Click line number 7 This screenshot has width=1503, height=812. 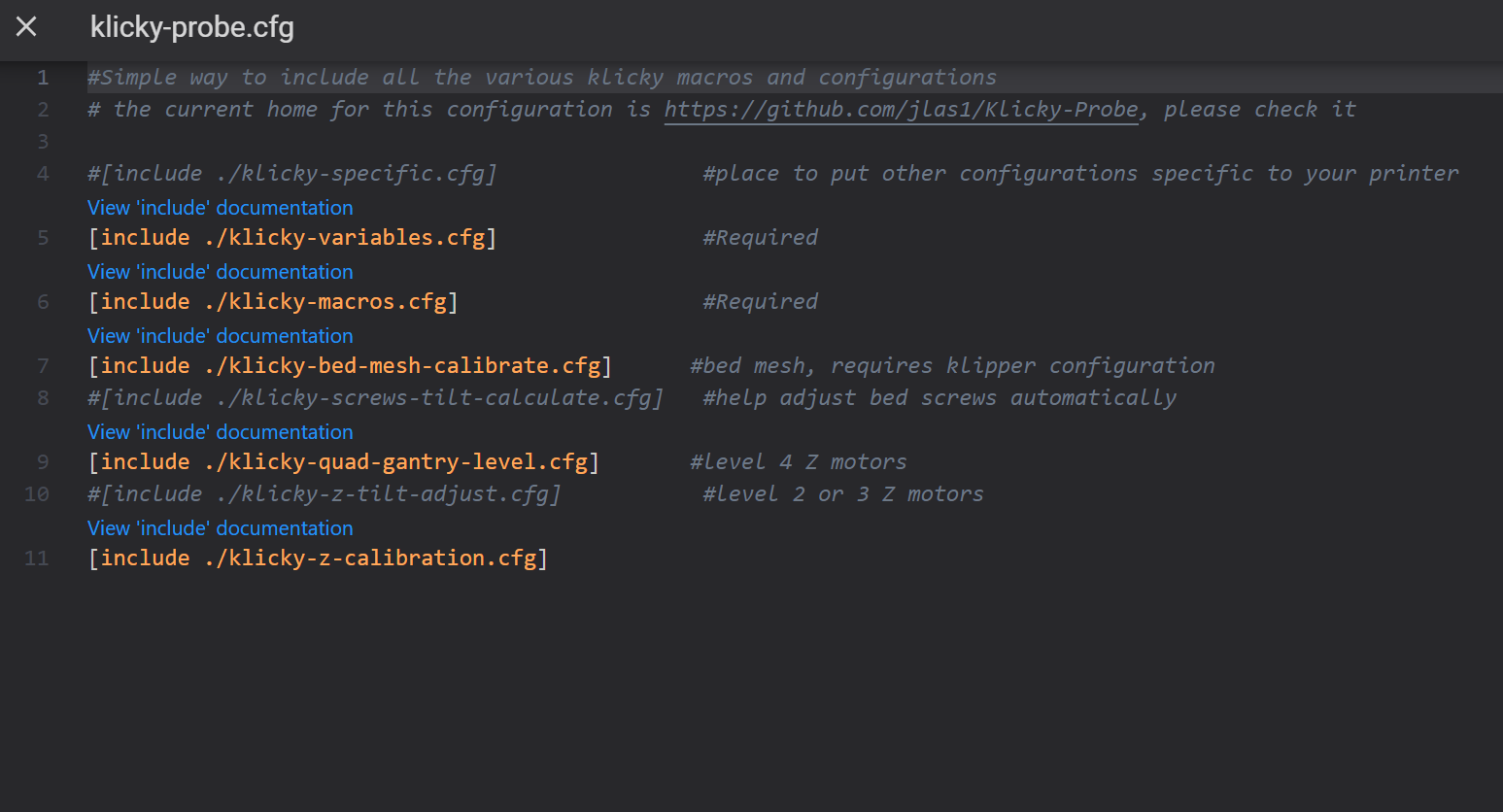coord(43,365)
